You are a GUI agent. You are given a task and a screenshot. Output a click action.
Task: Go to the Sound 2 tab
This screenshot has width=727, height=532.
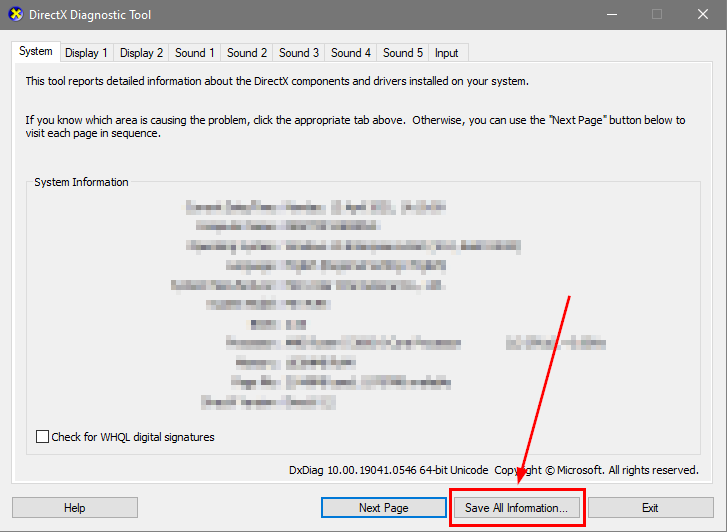point(247,53)
